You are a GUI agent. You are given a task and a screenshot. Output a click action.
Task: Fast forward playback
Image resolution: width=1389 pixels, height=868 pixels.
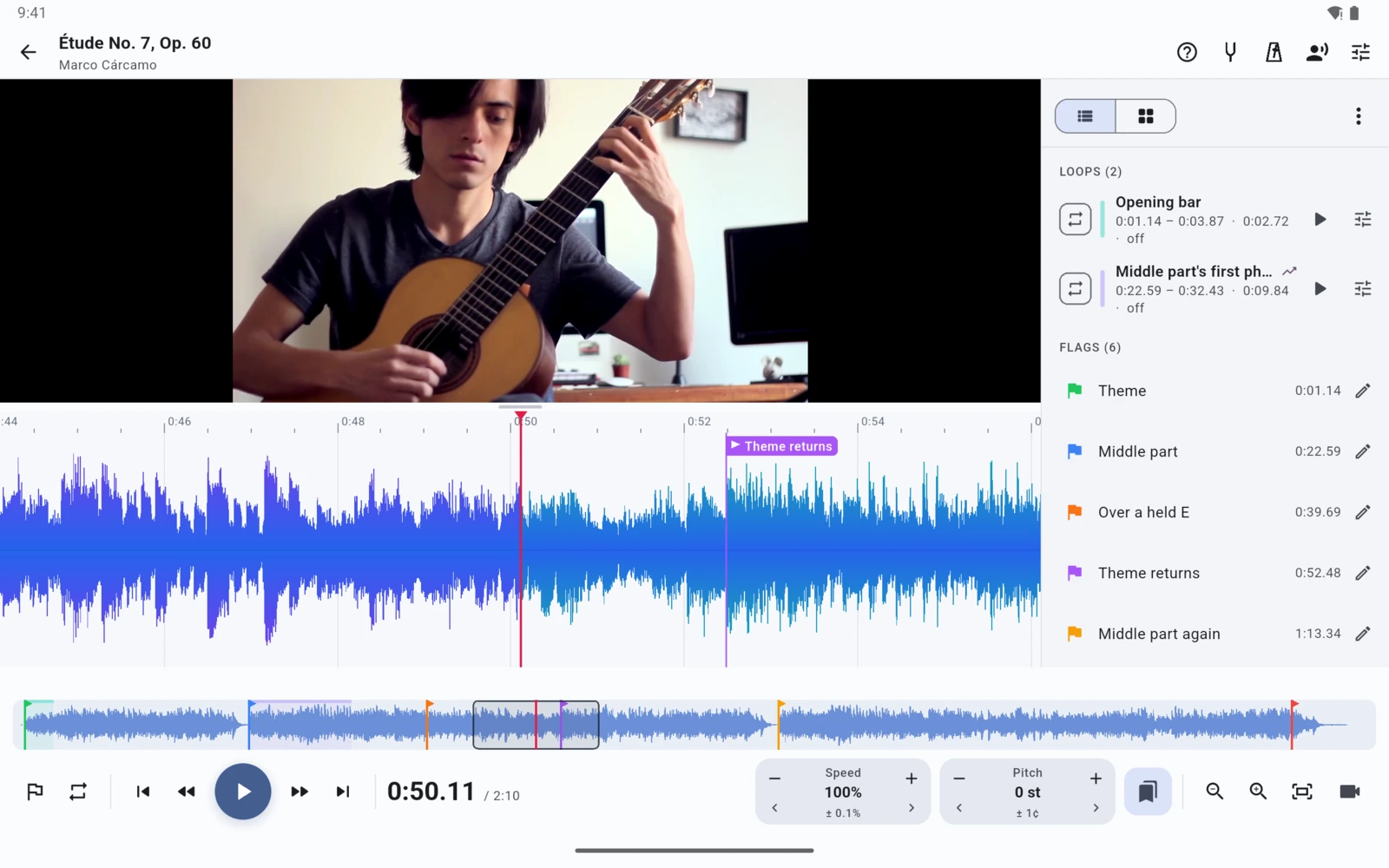point(300,792)
